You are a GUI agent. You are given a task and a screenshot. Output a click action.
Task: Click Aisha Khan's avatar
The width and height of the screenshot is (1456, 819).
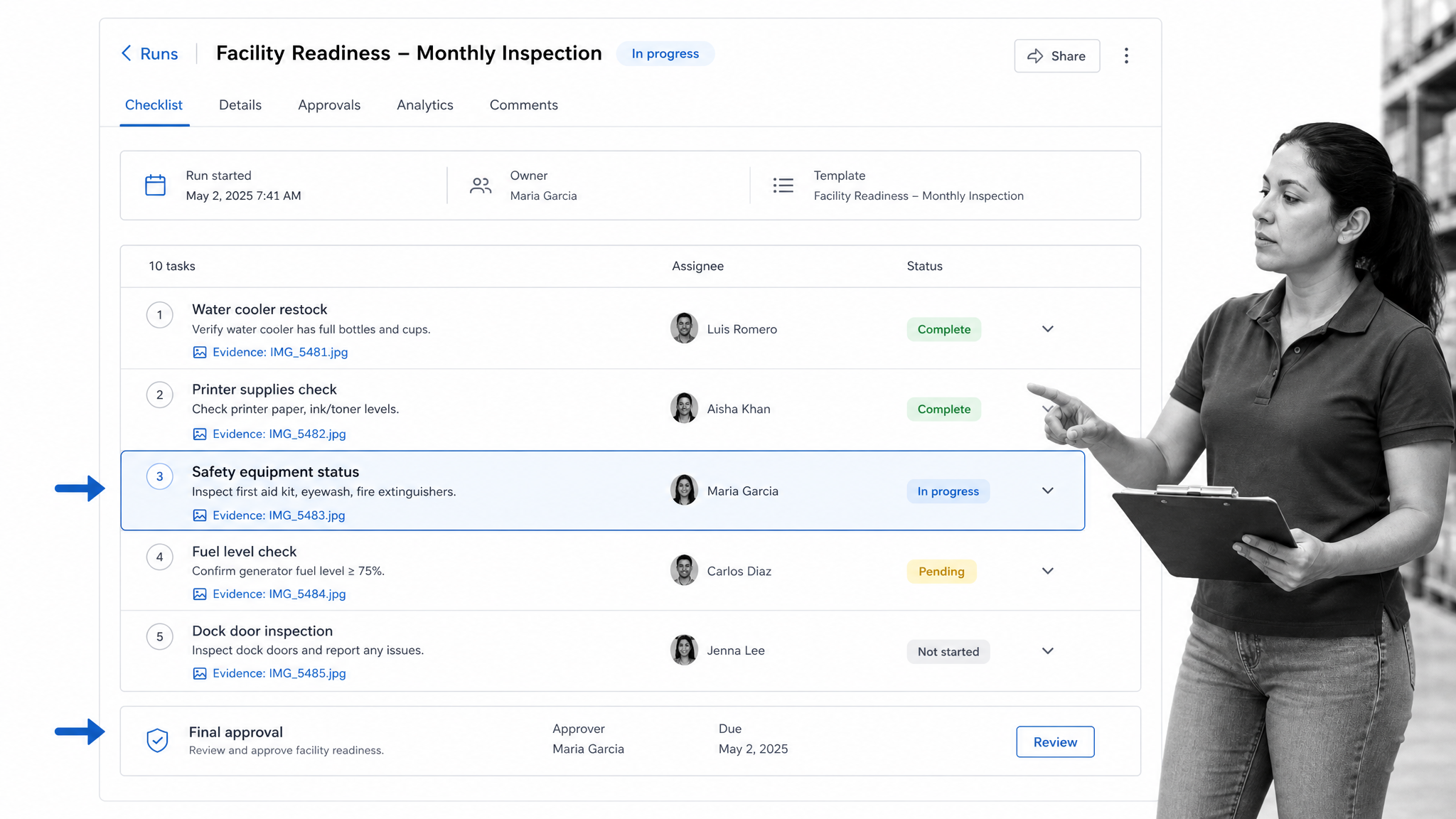684,409
